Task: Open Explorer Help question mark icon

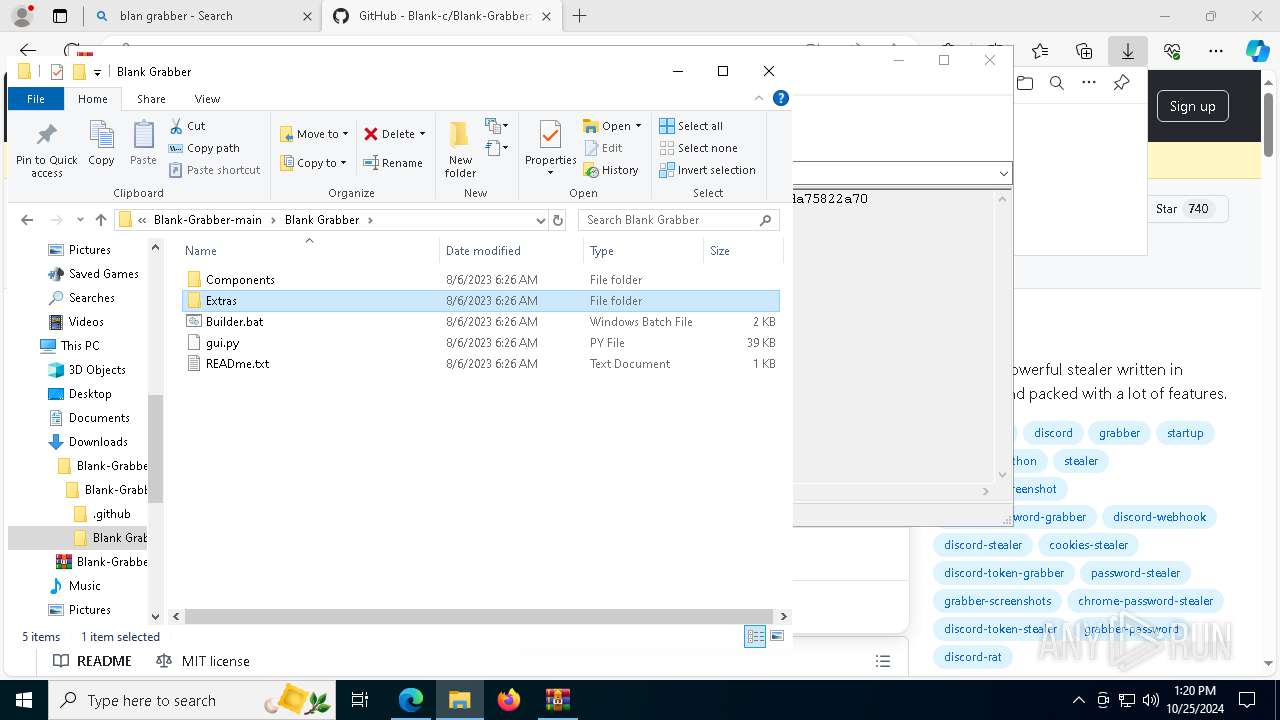Action: pos(781,98)
